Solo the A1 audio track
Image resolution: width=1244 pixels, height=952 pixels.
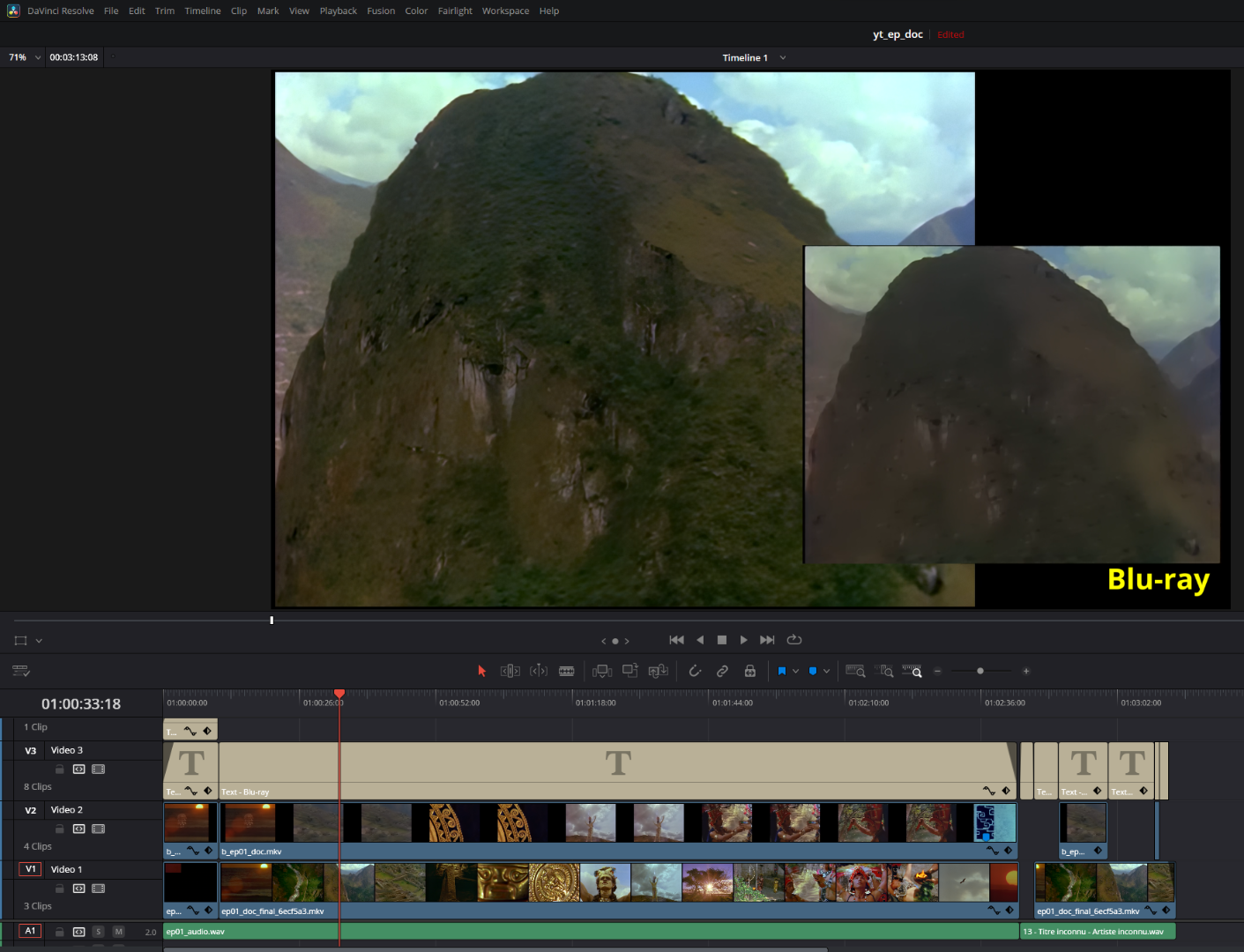98,932
